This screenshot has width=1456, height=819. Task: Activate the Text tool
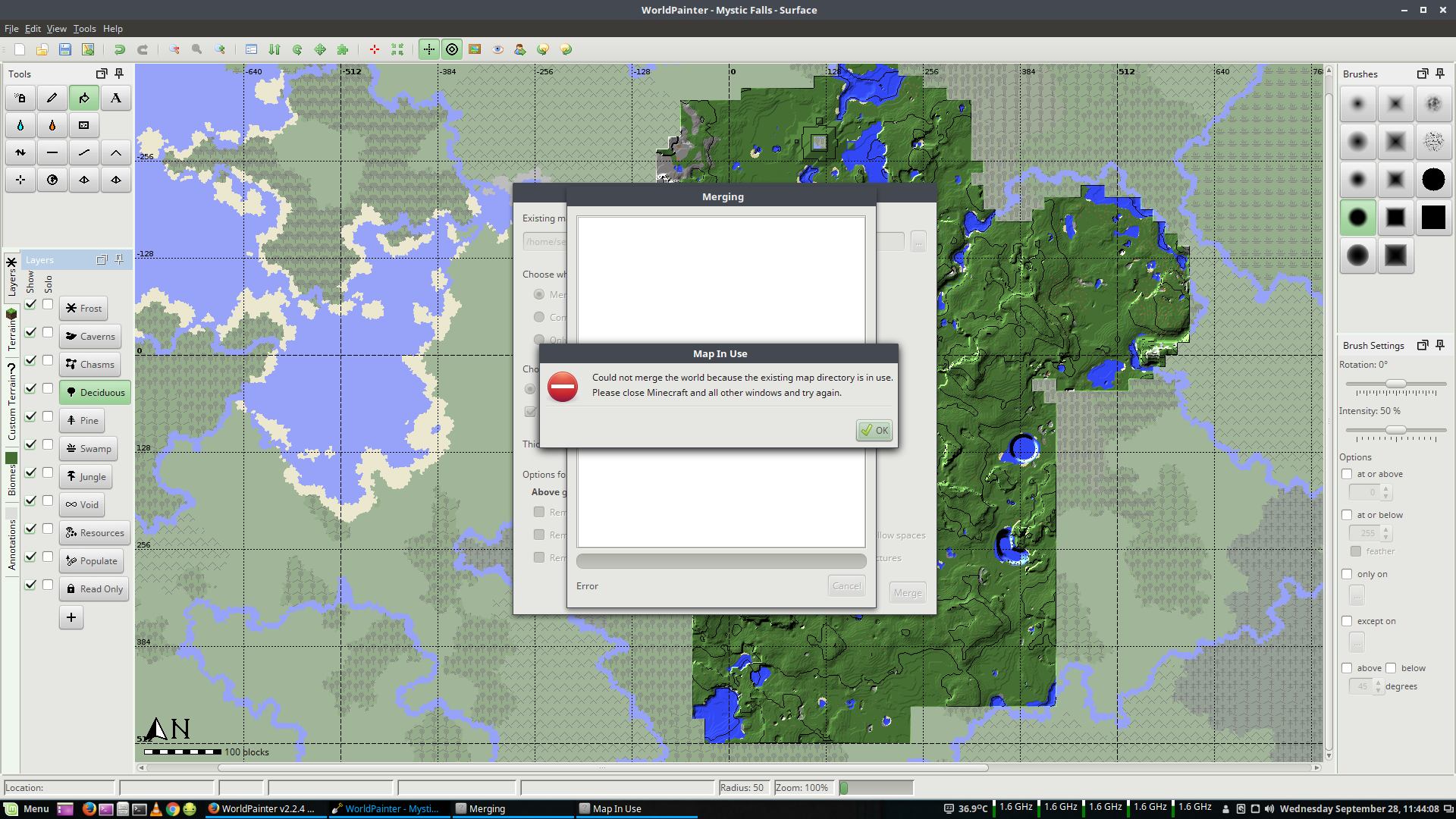click(x=115, y=98)
